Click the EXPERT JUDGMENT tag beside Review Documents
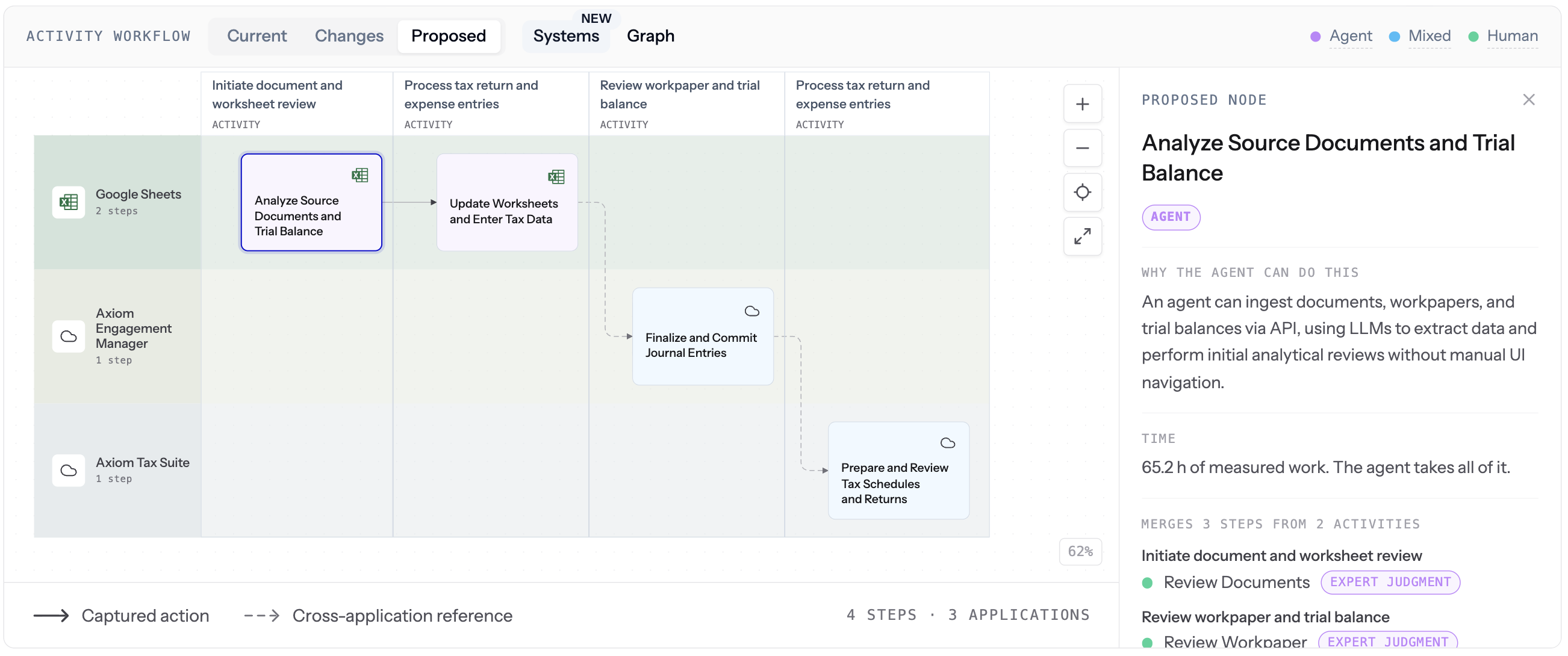The width and height of the screenshot is (1568, 656). point(1390,583)
